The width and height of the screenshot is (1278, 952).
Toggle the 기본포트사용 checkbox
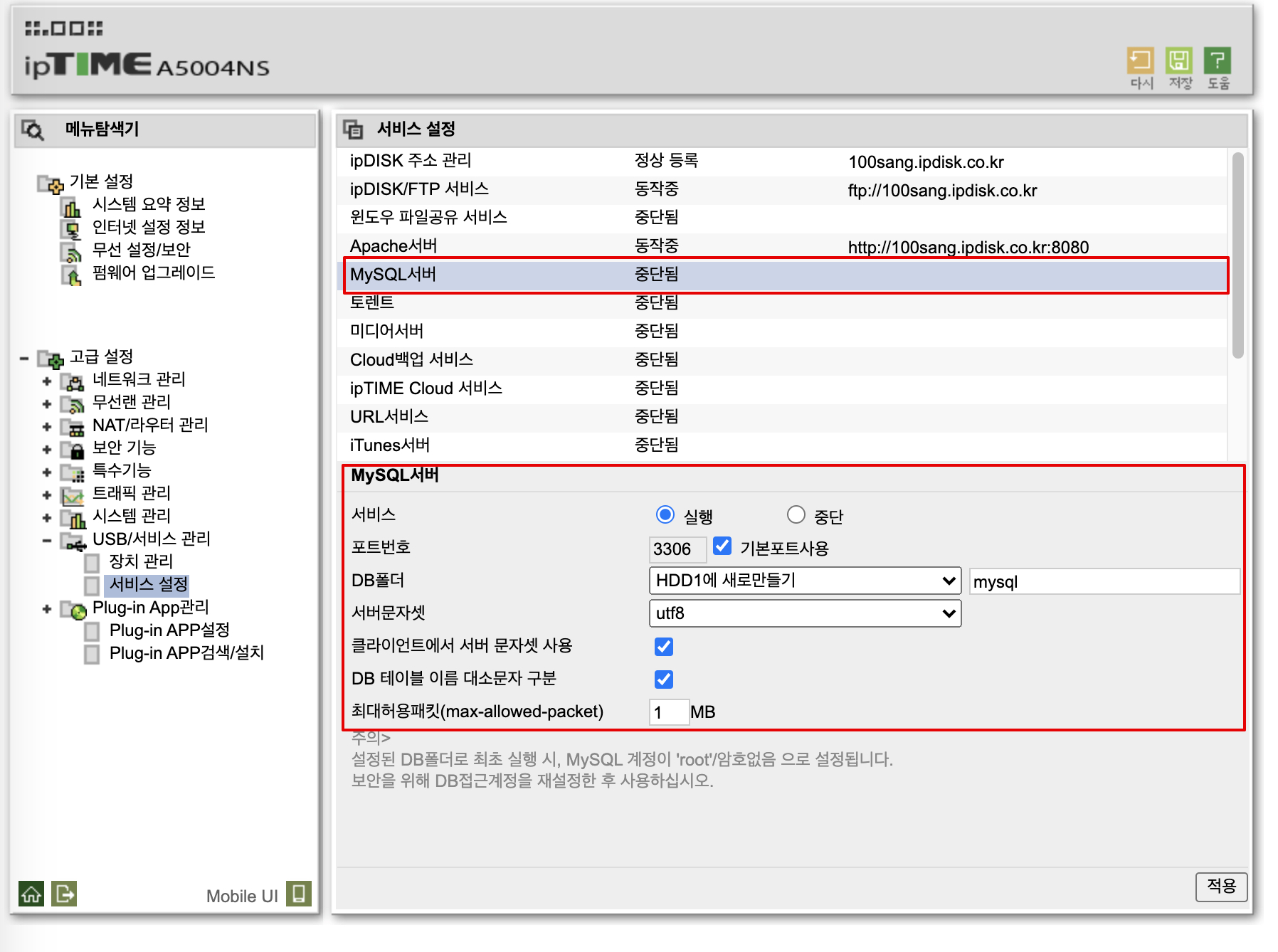(x=722, y=546)
